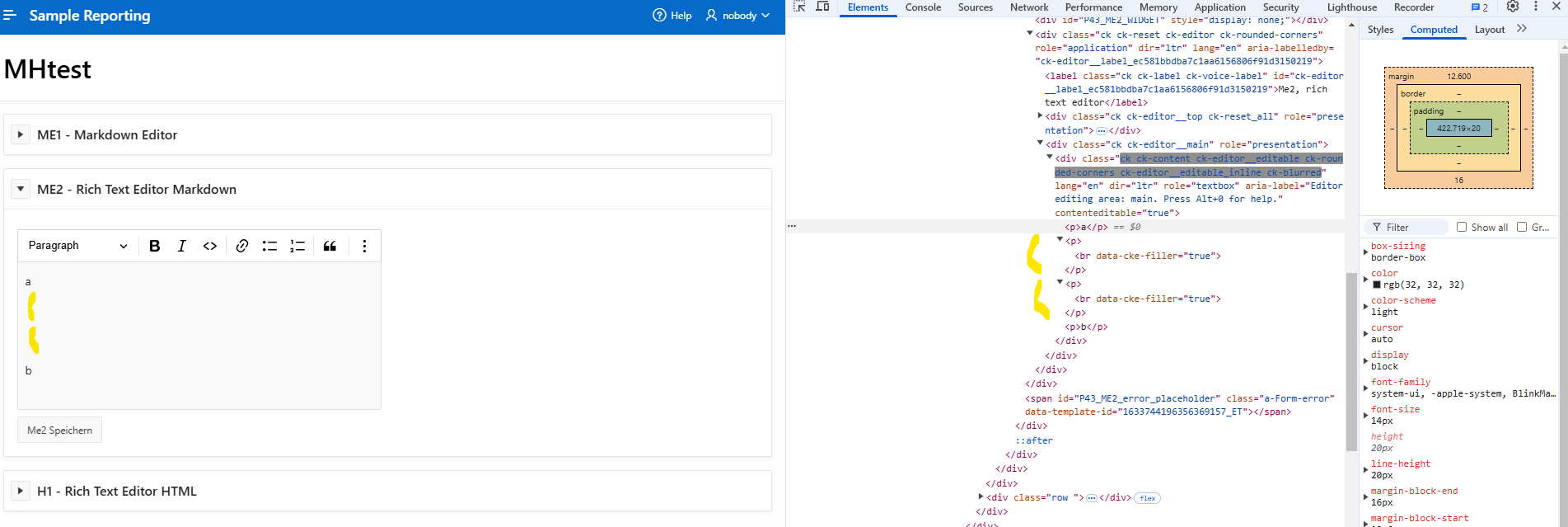
Task: Activate the inspect element picker tool
Action: 799,7
